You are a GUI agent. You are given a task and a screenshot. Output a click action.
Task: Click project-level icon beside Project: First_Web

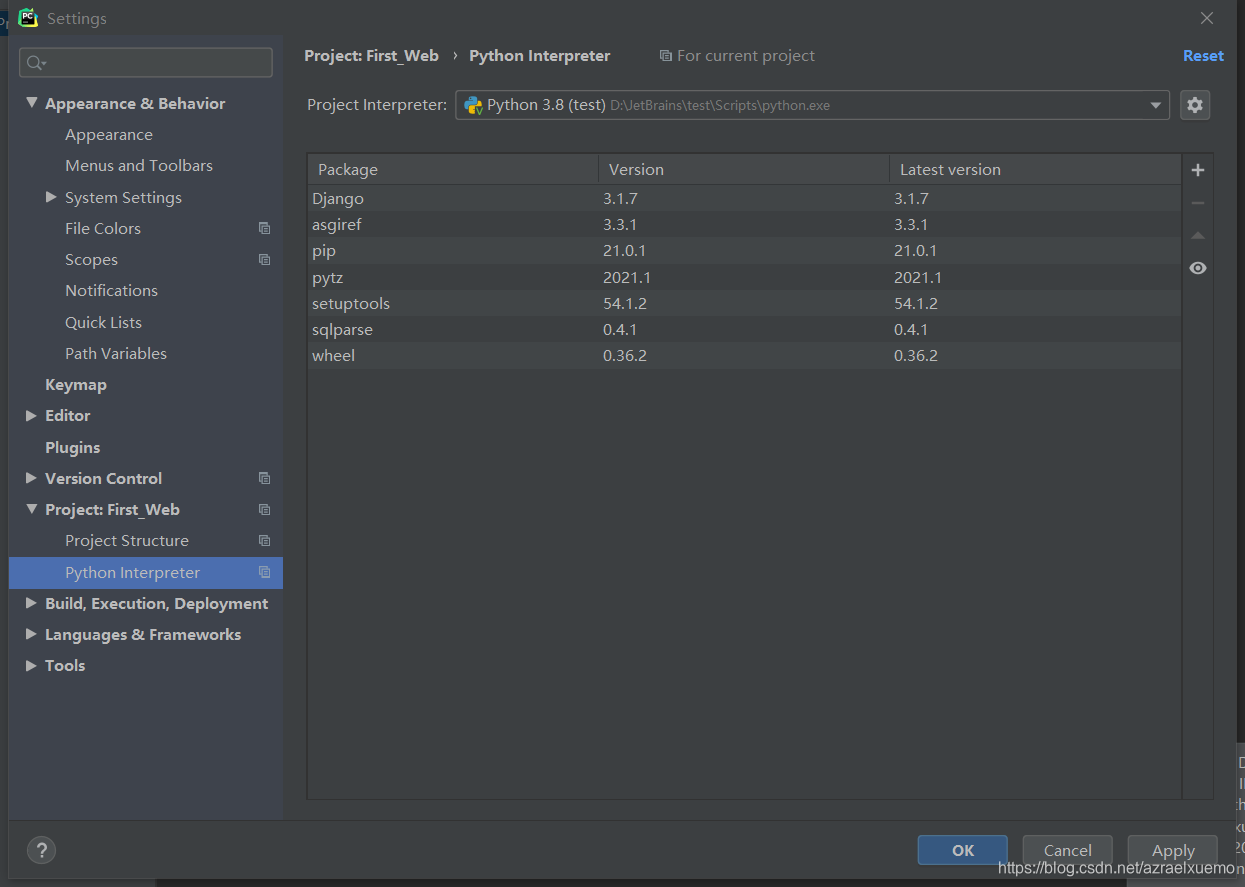point(264,509)
